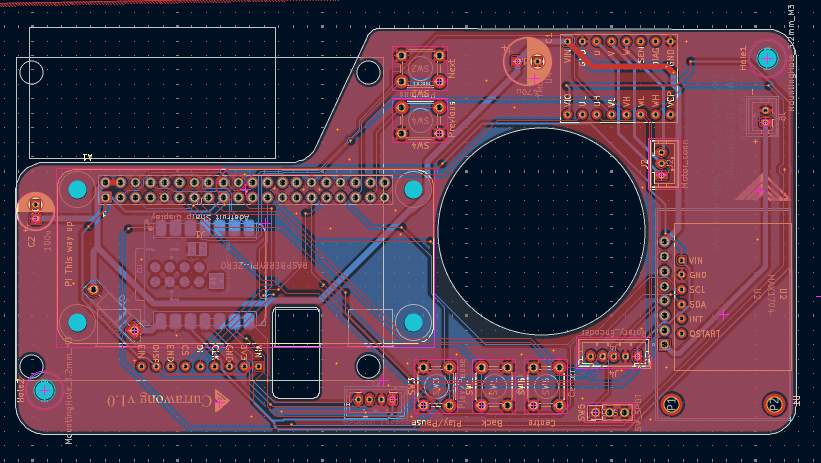Click the Centre push button footprint

546,387
